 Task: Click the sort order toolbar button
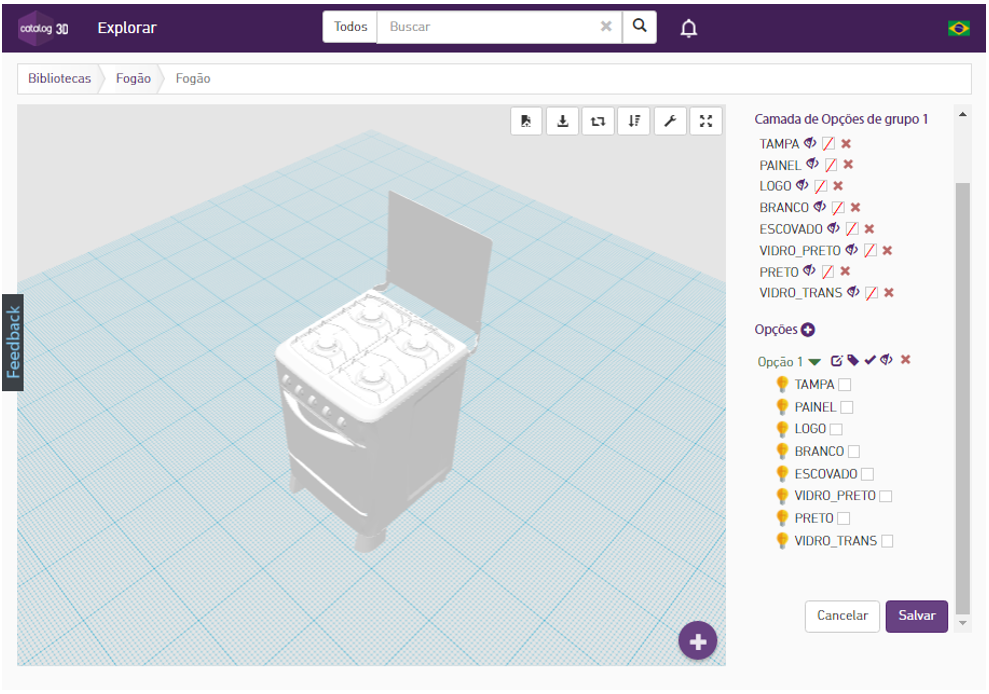(x=634, y=121)
